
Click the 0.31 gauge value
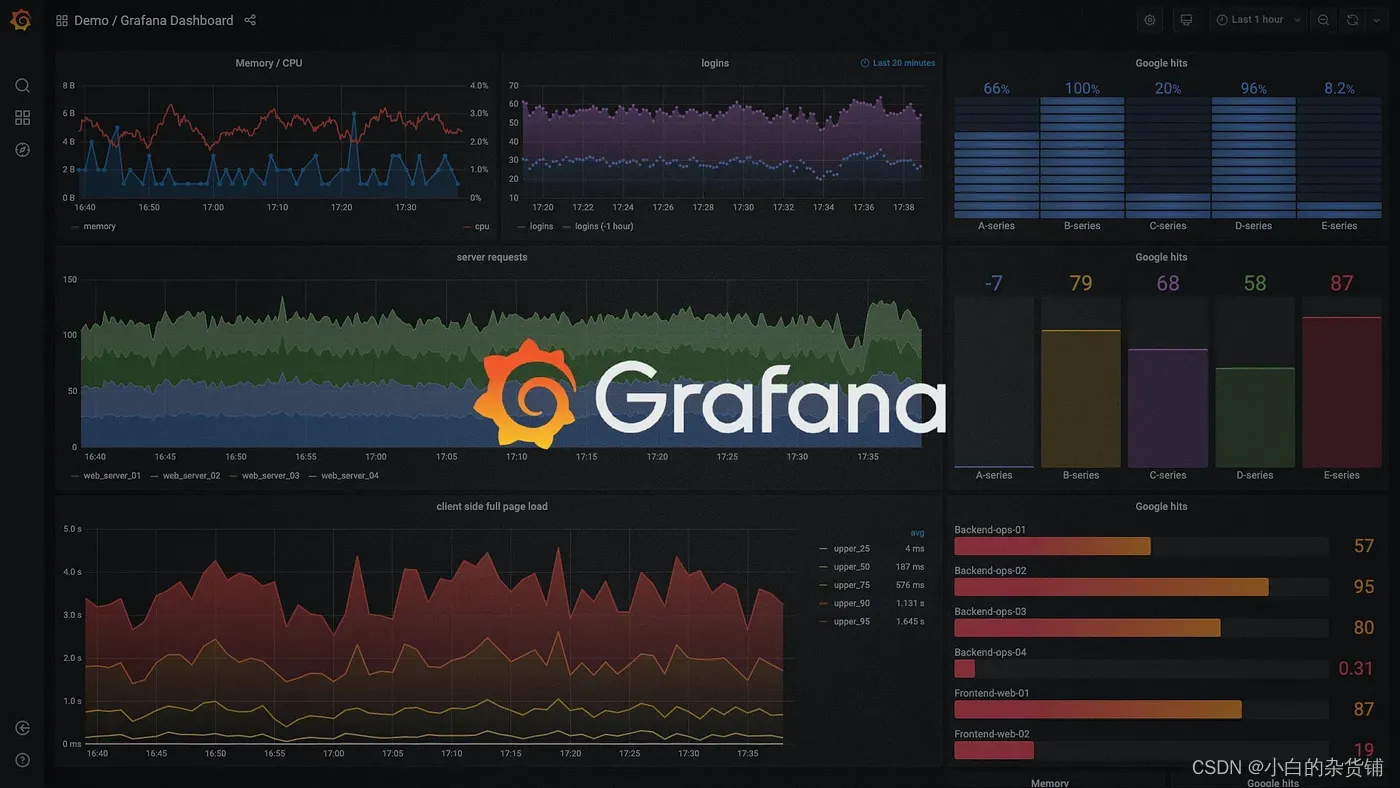(1356, 668)
